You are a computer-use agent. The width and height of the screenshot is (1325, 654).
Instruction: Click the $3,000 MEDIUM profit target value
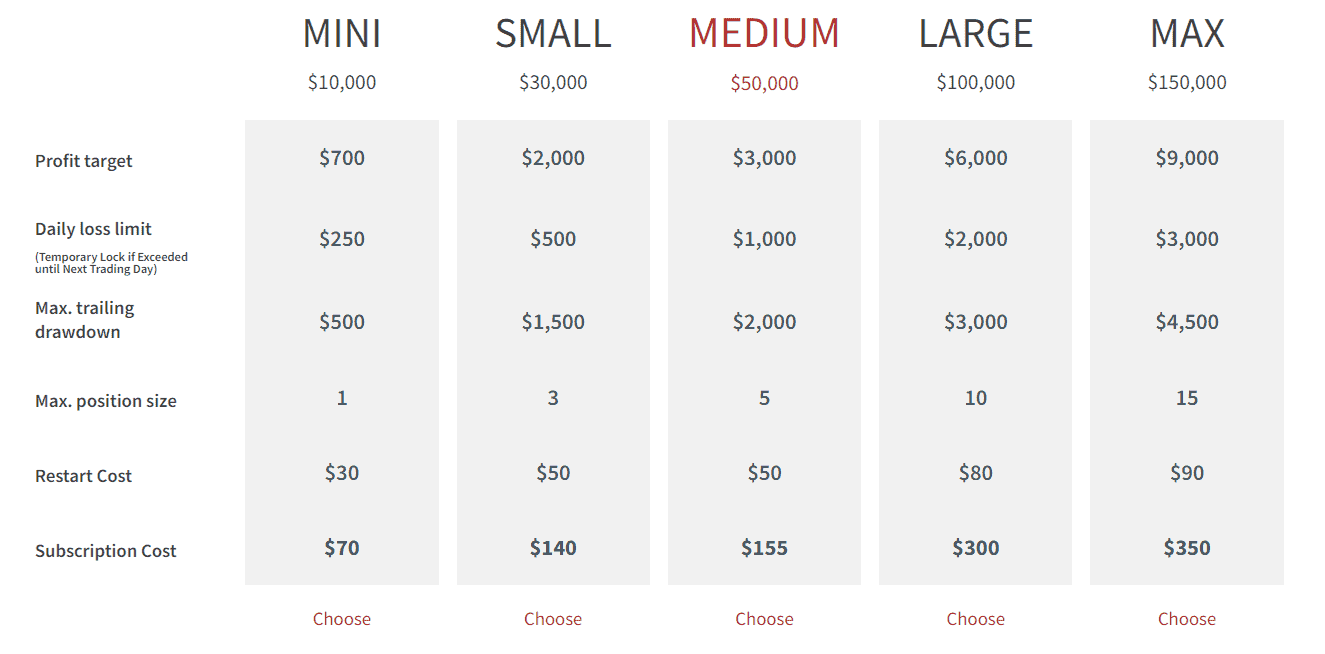(x=764, y=157)
